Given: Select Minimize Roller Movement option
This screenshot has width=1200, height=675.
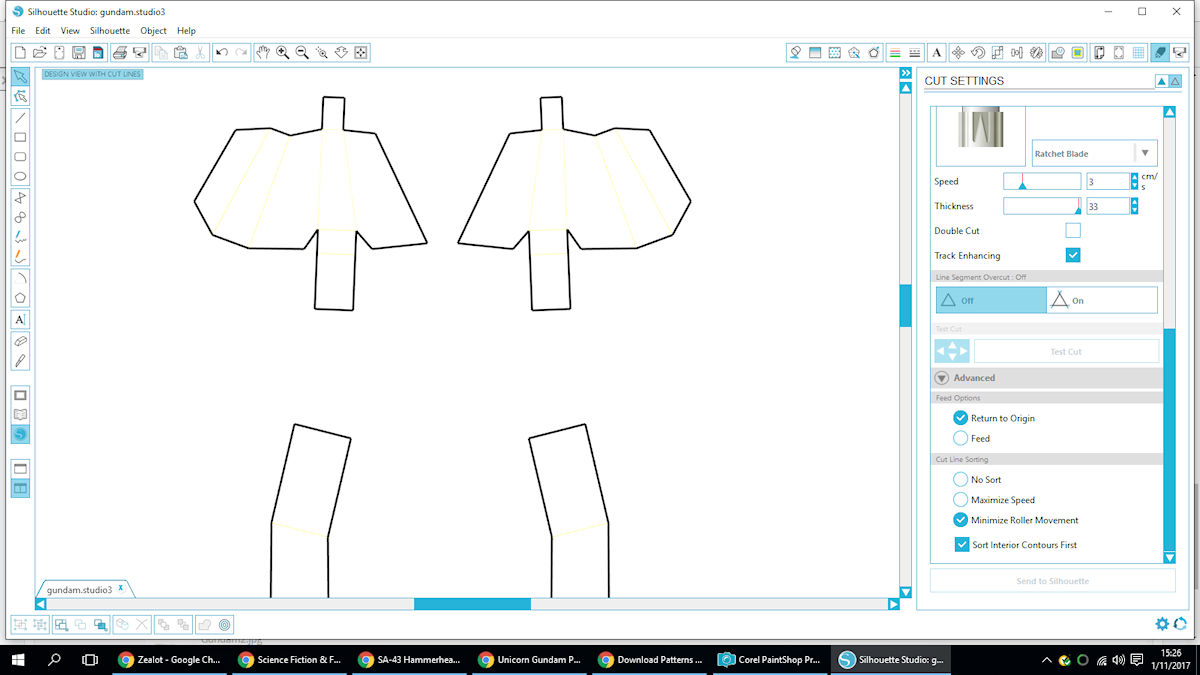Looking at the screenshot, I should coord(960,520).
